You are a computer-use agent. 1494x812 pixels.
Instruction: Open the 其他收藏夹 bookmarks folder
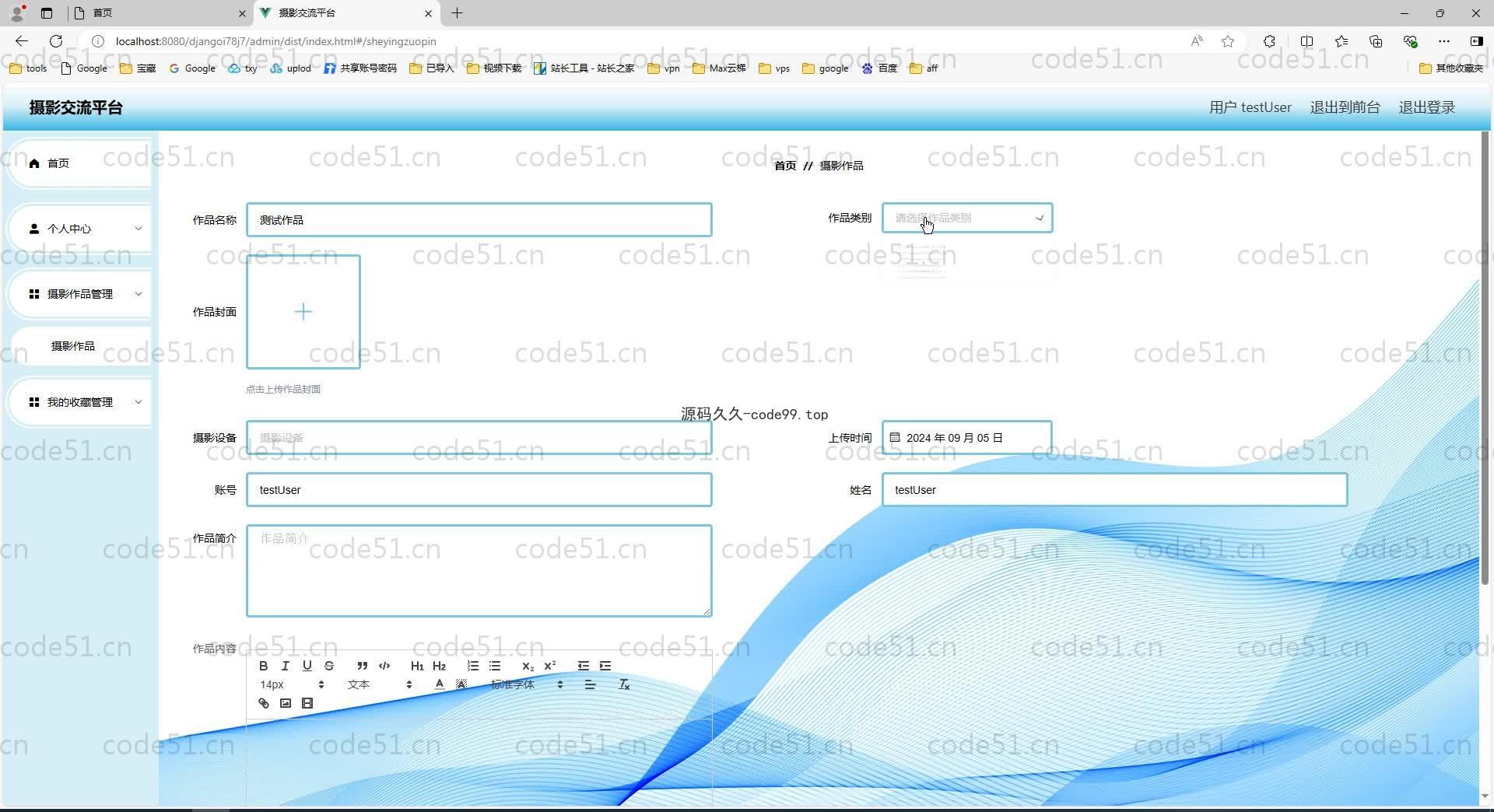tap(1451, 68)
